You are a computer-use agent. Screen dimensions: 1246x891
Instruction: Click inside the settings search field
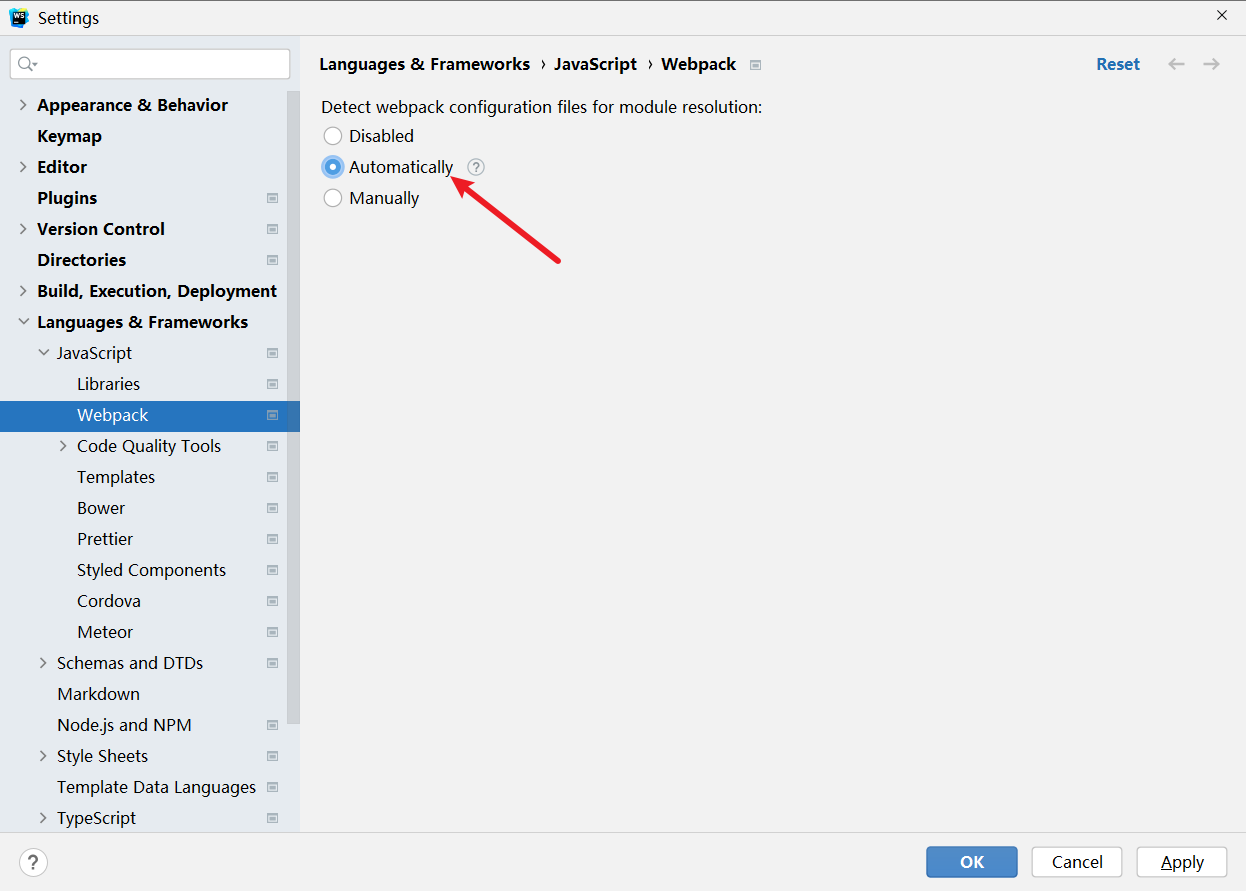pyautogui.click(x=150, y=63)
